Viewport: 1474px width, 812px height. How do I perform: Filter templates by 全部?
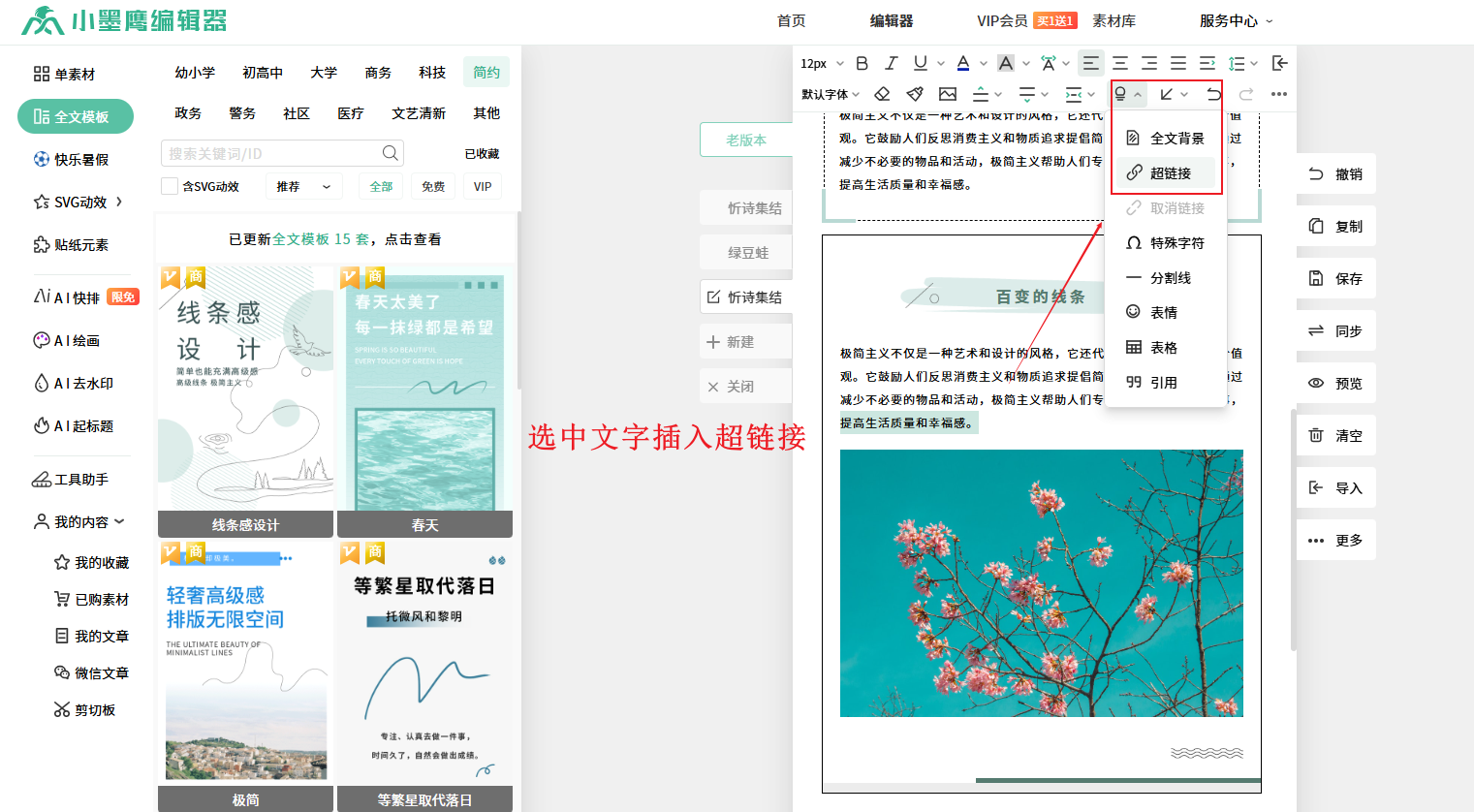coord(382,186)
